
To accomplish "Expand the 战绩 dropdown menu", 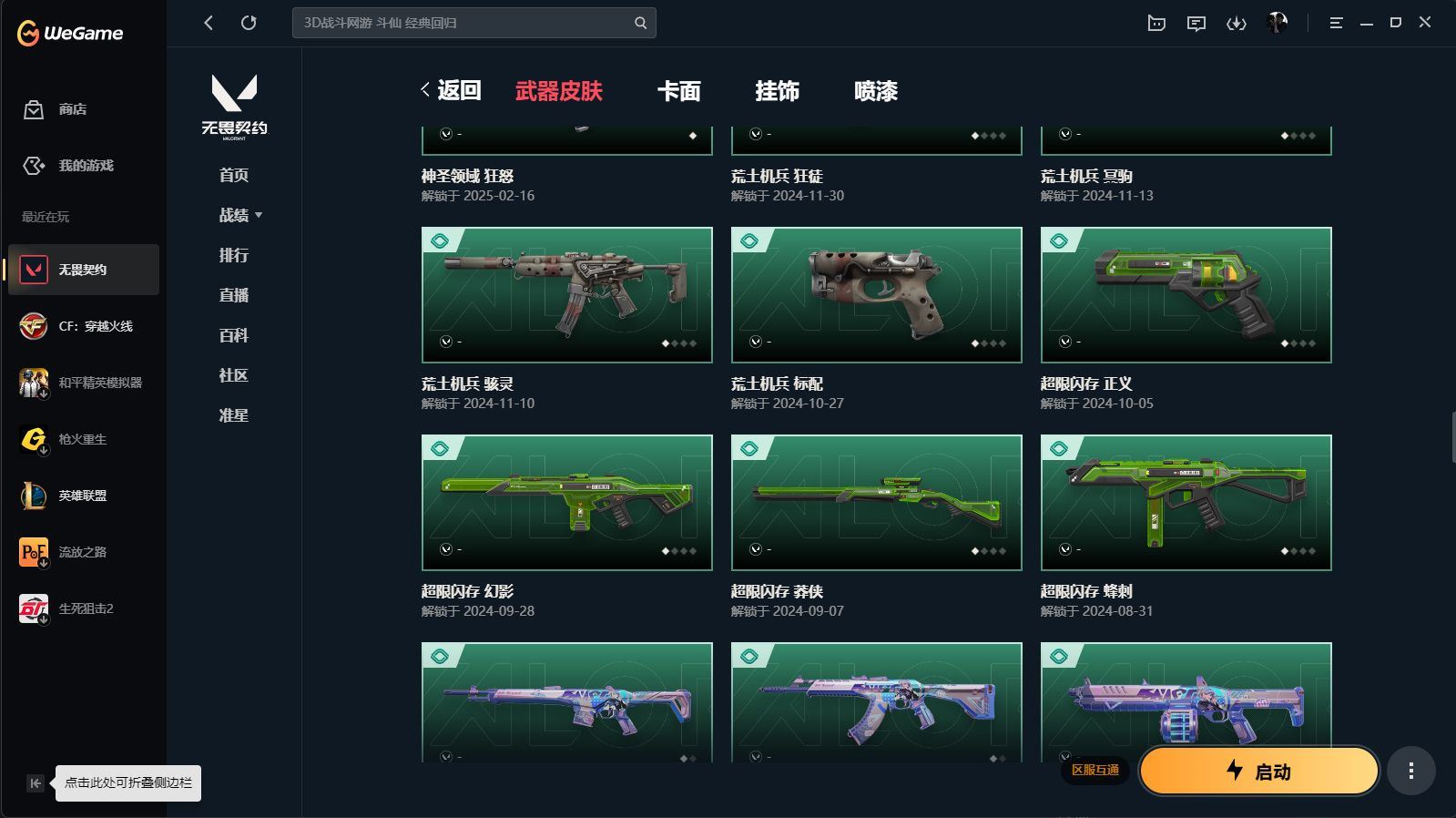I will [240, 215].
